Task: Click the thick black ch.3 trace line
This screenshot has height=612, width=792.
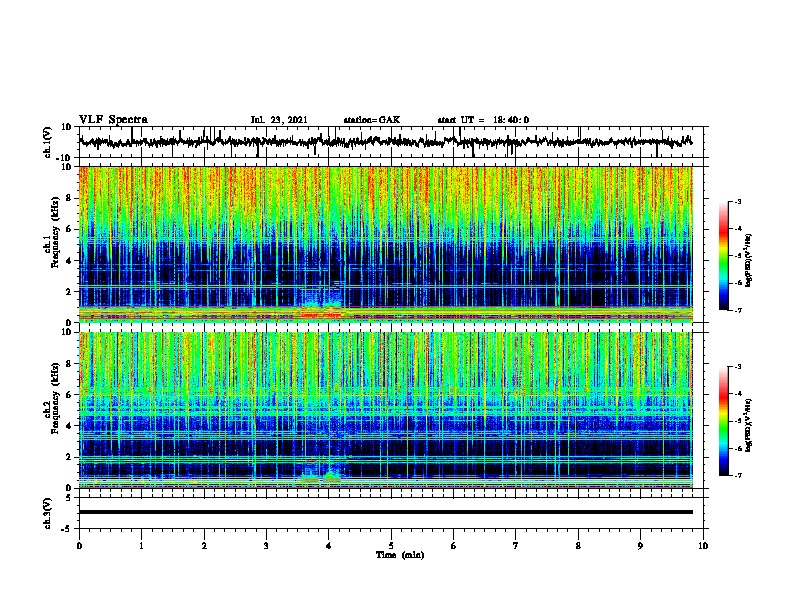Action: point(385,512)
